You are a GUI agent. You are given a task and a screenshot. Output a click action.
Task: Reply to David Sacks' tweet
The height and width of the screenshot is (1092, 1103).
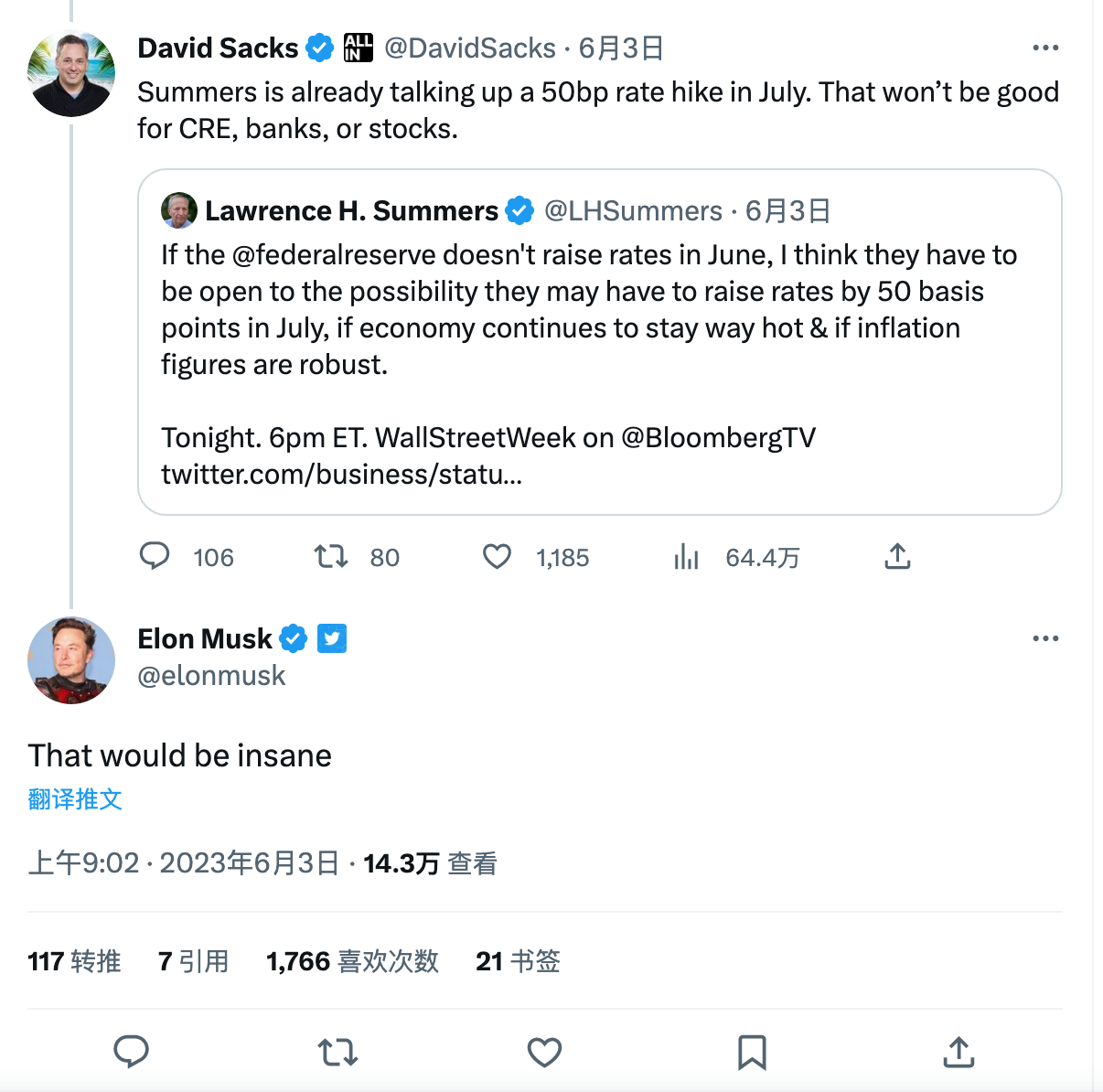(155, 556)
